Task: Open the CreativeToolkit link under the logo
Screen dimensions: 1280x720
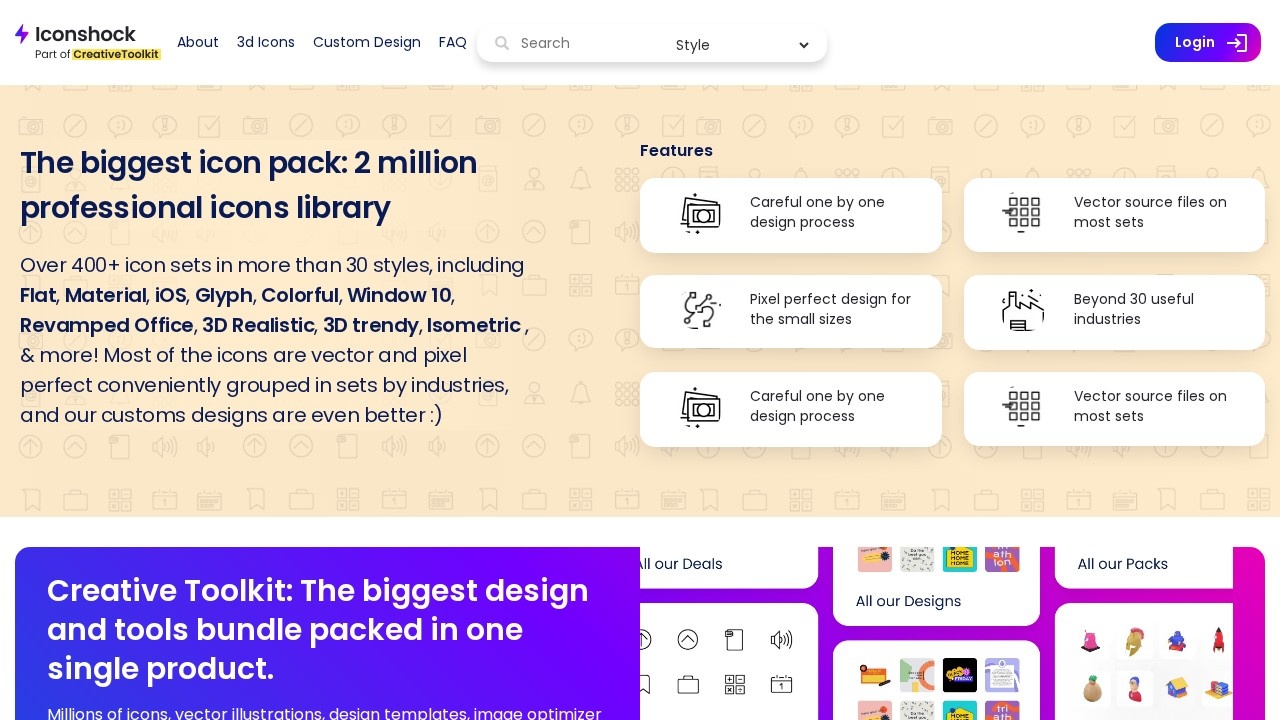Action: pos(117,54)
